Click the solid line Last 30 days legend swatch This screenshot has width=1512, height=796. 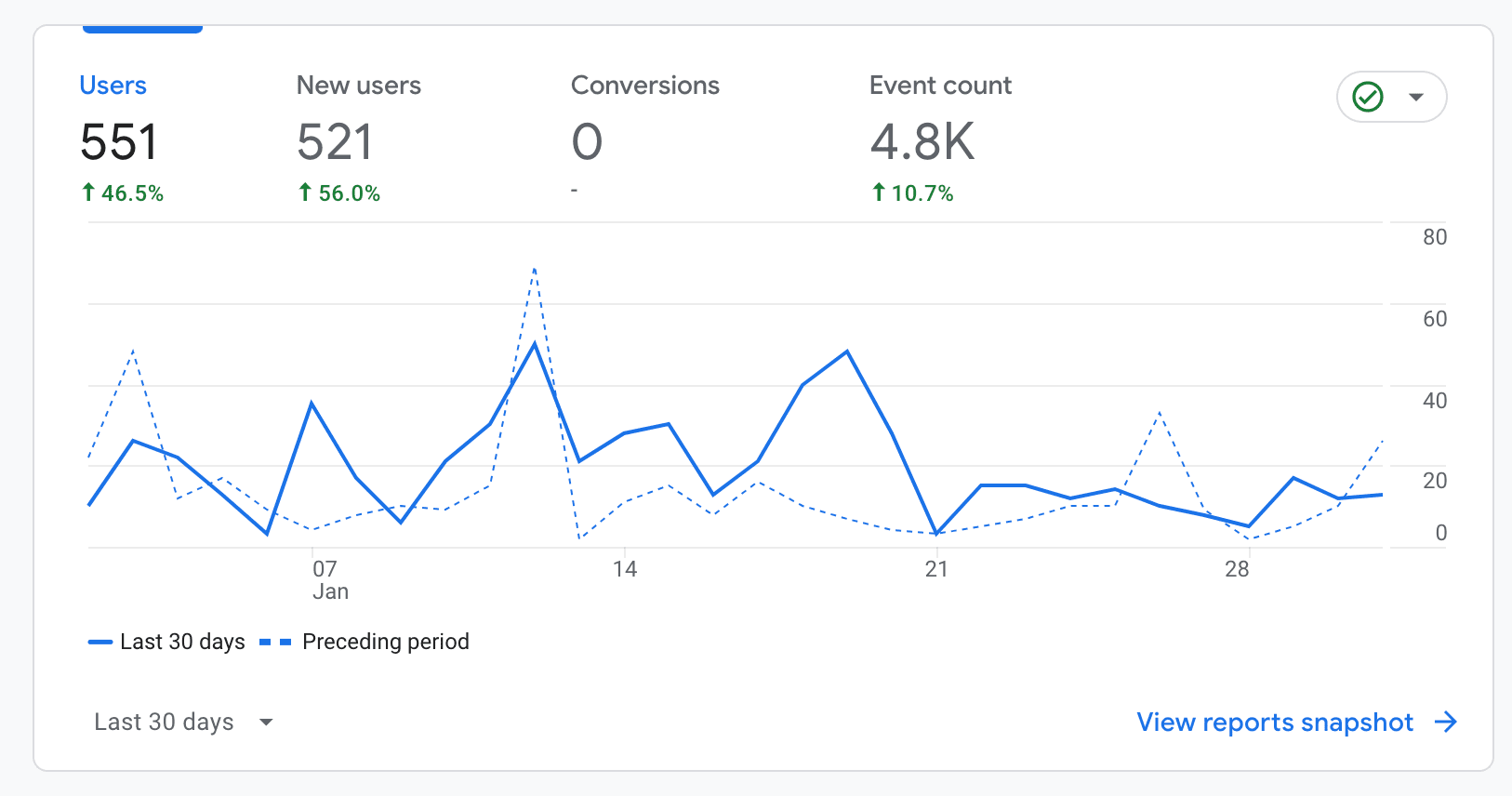coord(99,642)
